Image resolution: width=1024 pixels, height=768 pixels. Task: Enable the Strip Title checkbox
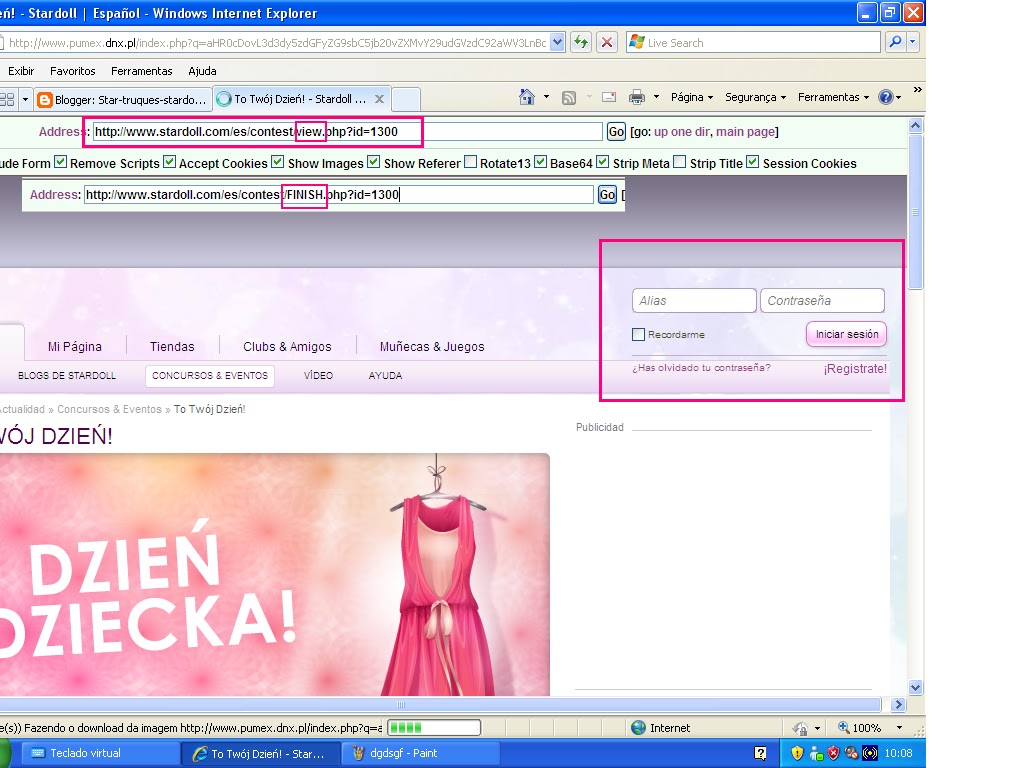(680, 161)
